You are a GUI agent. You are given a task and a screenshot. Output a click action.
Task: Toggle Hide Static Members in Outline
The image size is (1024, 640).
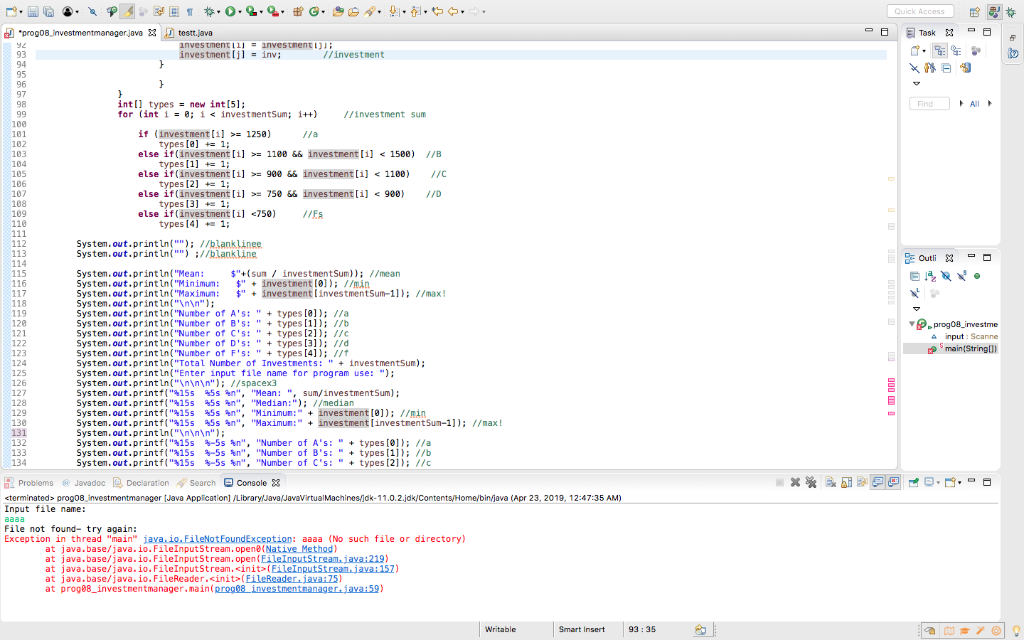(961, 276)
